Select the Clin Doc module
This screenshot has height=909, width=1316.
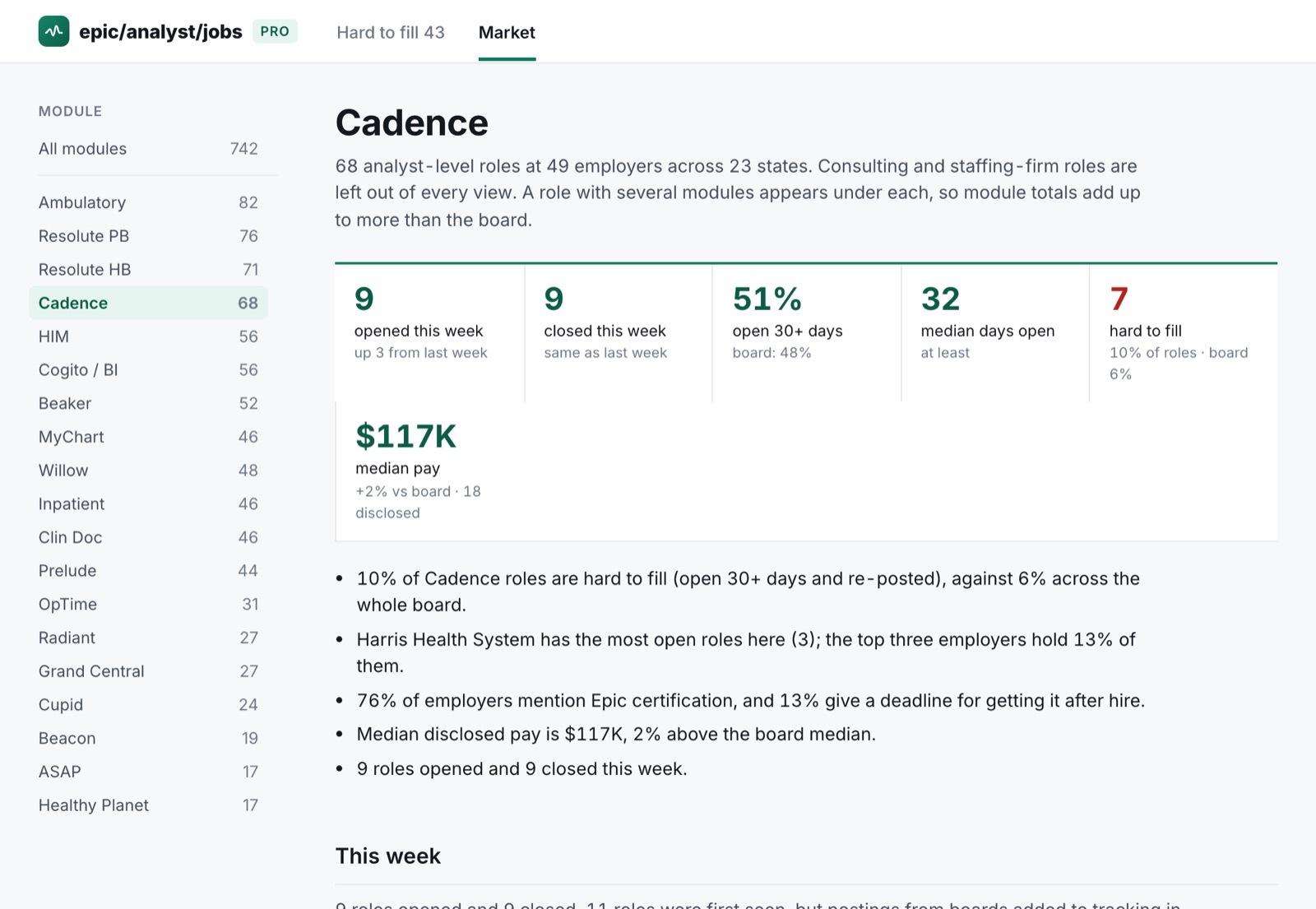(x=148, y=537)
